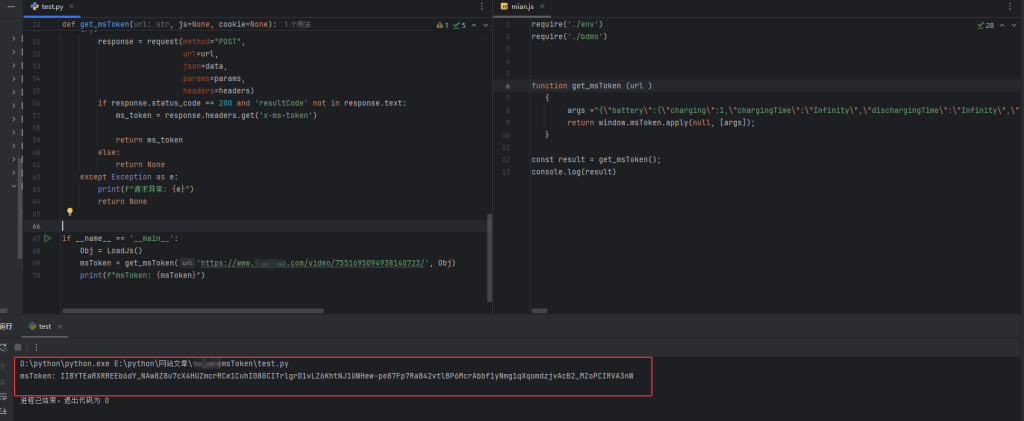1024x421 pixels.
Task: Expand the first collapsed project tree item
Action: pyautogui.click(x=14, y=39)
